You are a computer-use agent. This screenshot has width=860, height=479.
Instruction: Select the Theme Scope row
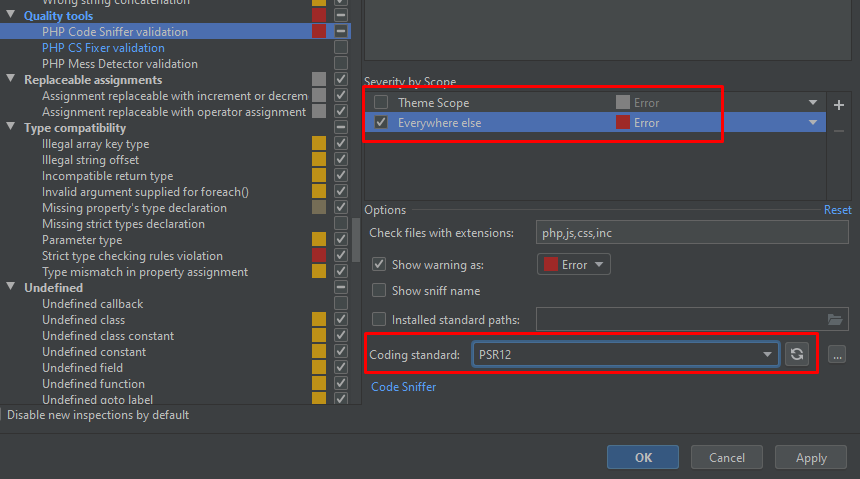595,103
